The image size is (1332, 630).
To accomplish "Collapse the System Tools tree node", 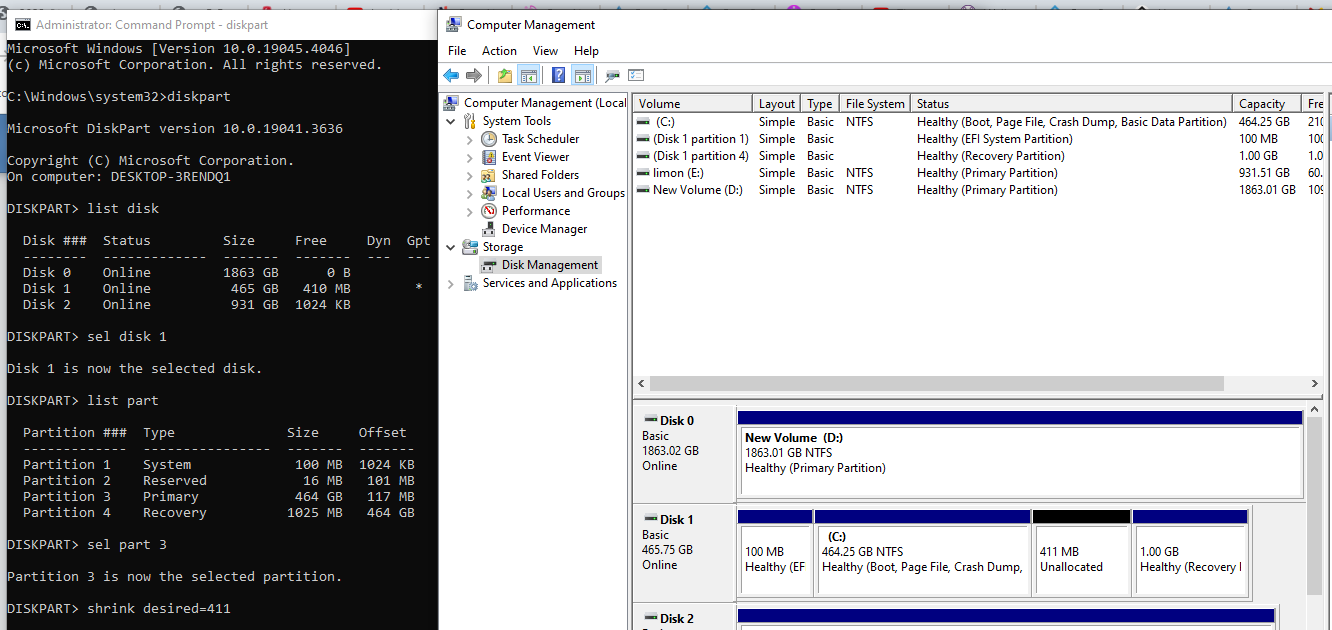I will coord(451,121).
